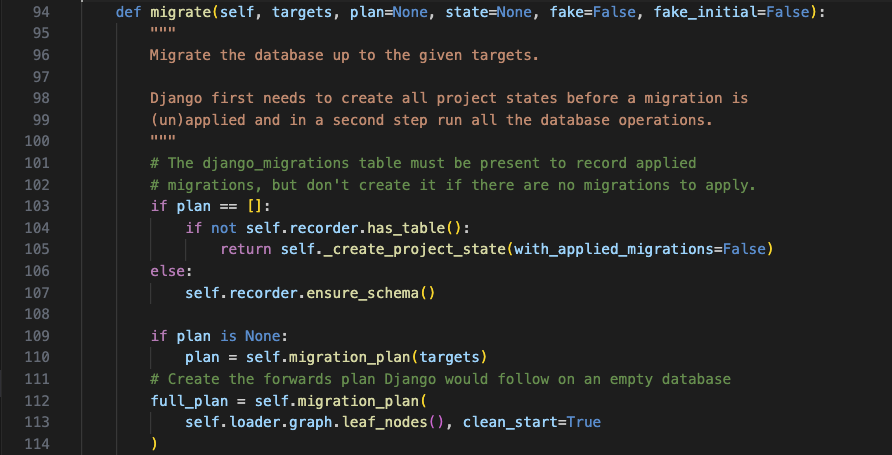Screen dimensions: 892x455
Task: Place cursor on the migrate function name
Action: click(181, 12)
